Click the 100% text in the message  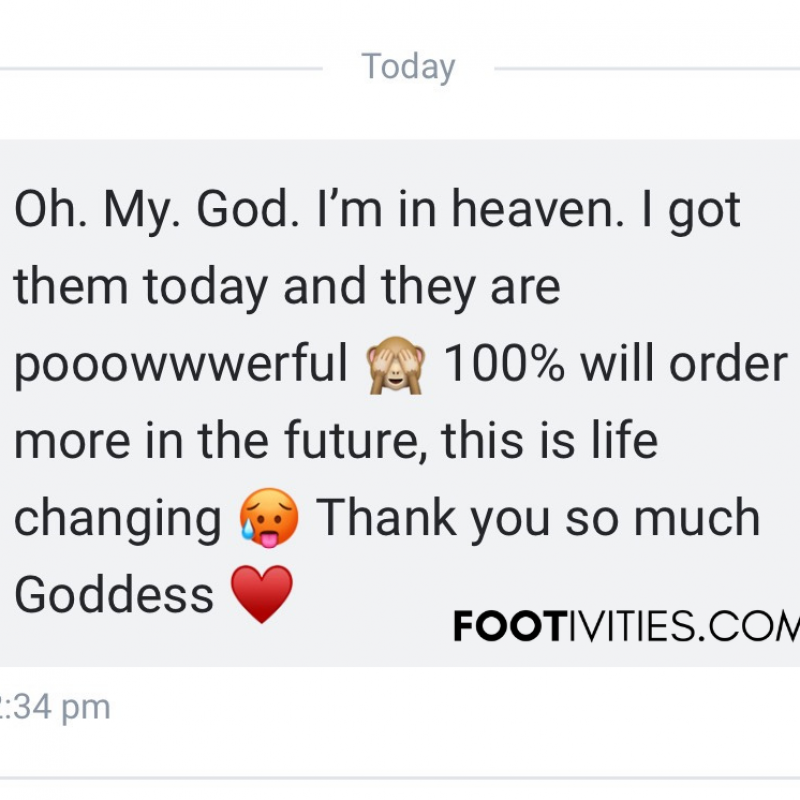pyautogui.click(x=504, y=364)
